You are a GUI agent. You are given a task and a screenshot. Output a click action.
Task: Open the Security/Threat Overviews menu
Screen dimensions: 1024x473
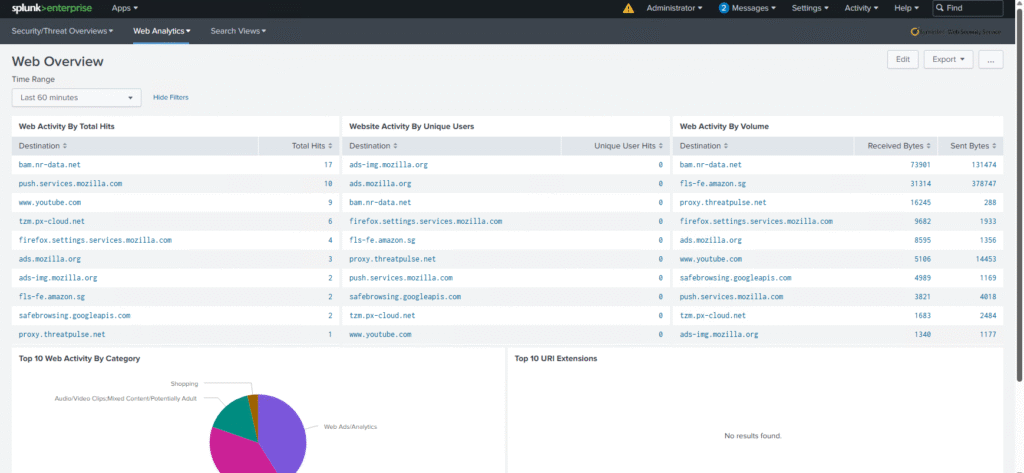pos(62,31)
